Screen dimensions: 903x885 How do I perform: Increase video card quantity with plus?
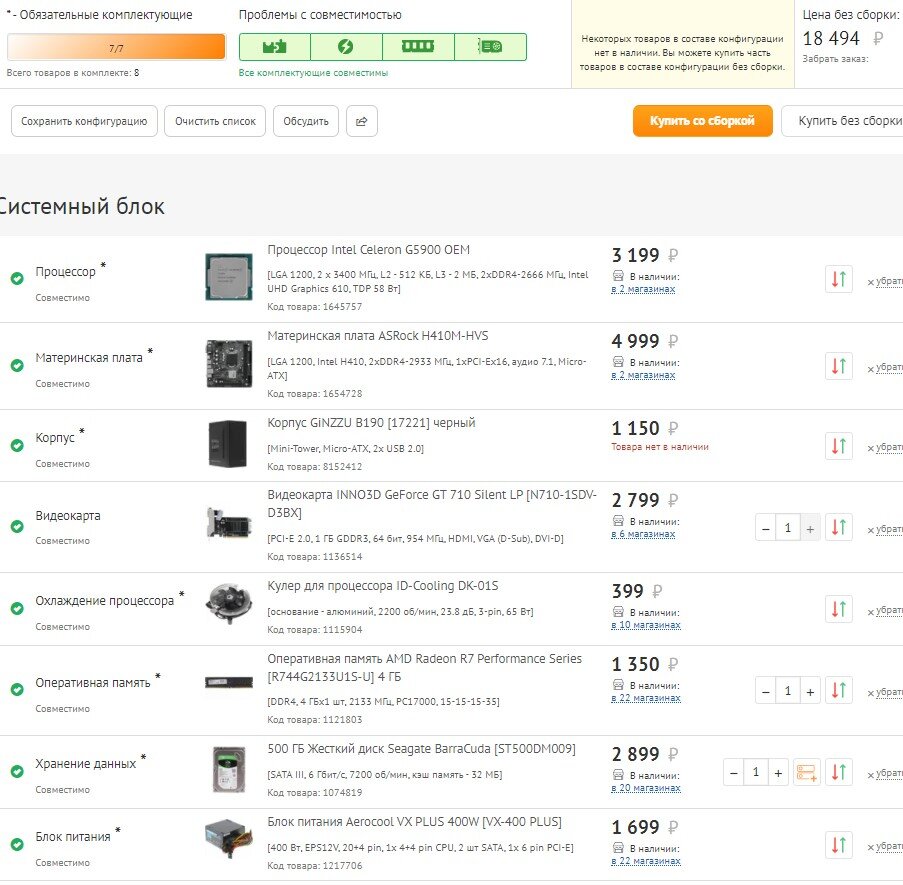coord(810,529)
